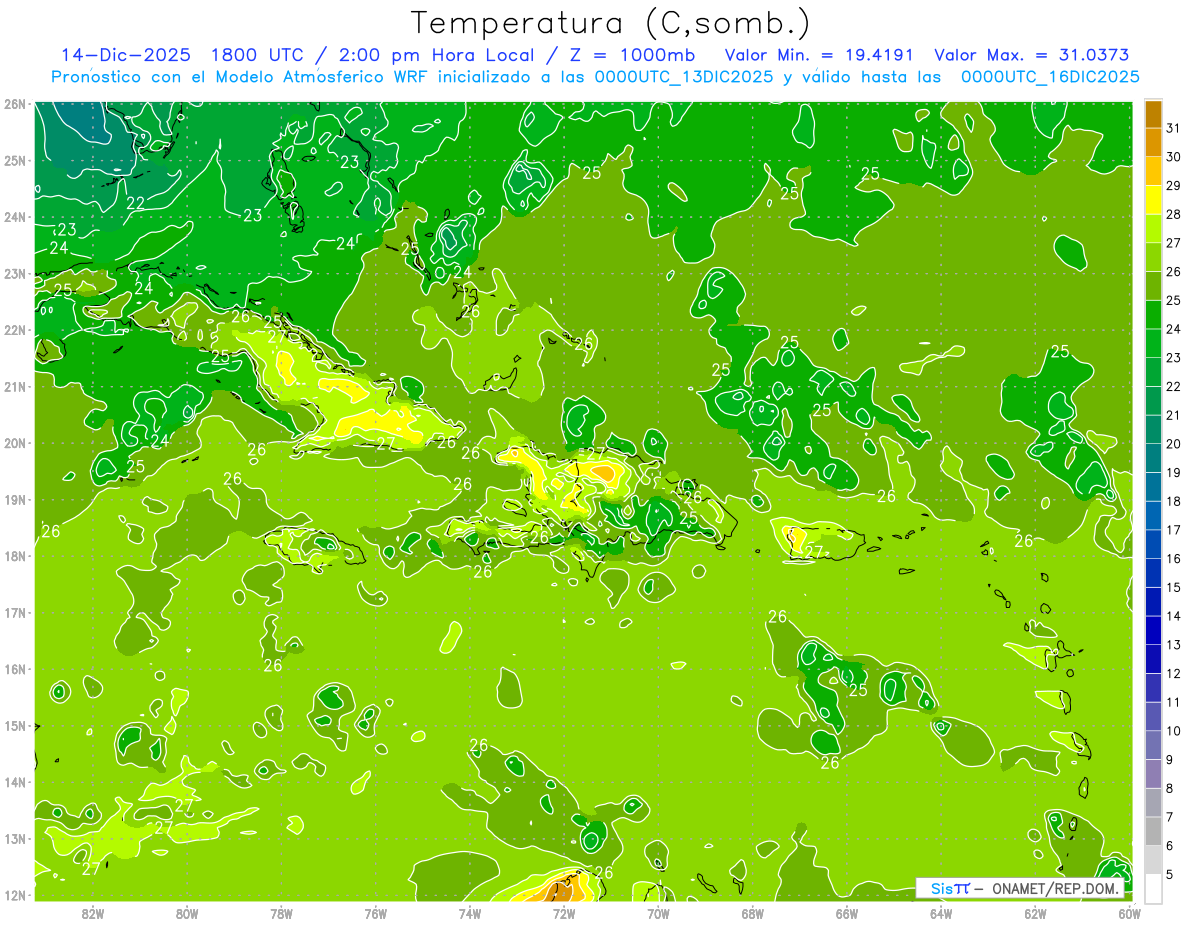Click the '23N' latitude axis label
The height and width of the screenshot is (927, 1200).
click(x=14, y=273)
